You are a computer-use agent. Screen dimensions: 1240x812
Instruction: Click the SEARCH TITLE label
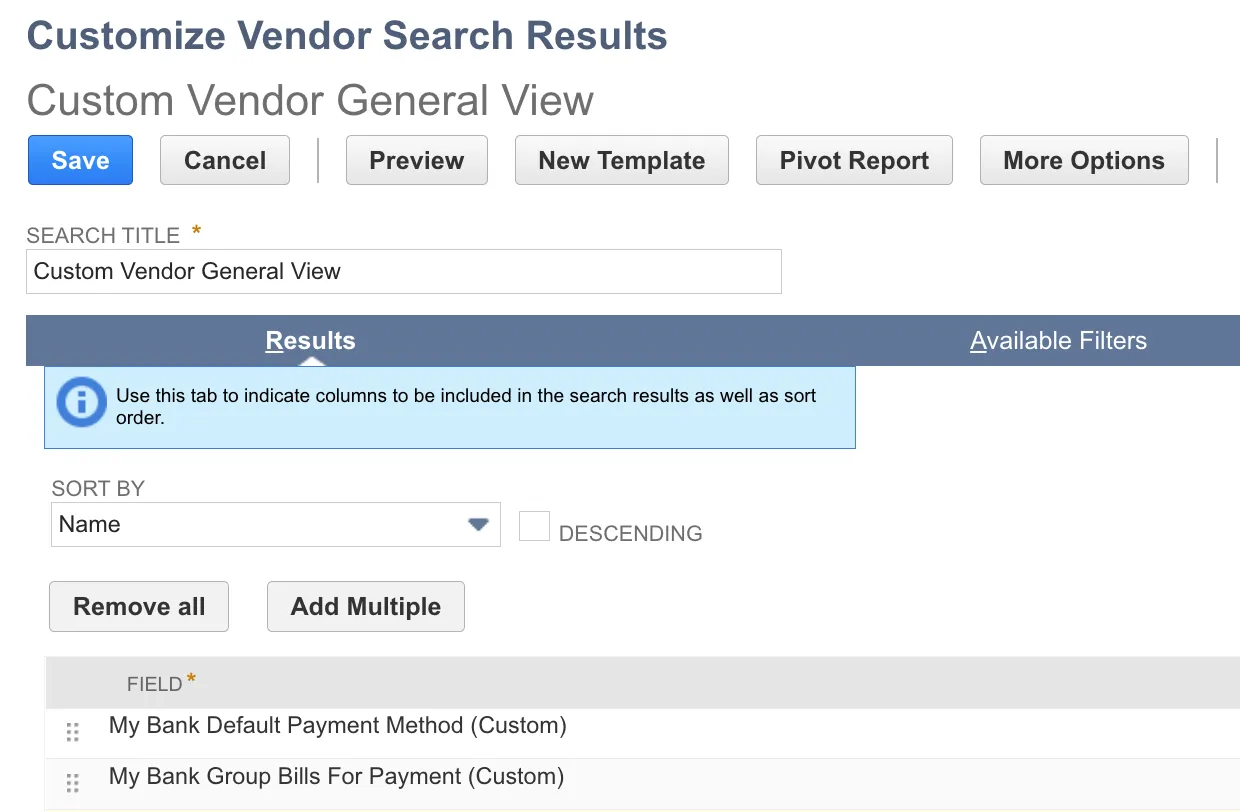(x=103, y=235)
